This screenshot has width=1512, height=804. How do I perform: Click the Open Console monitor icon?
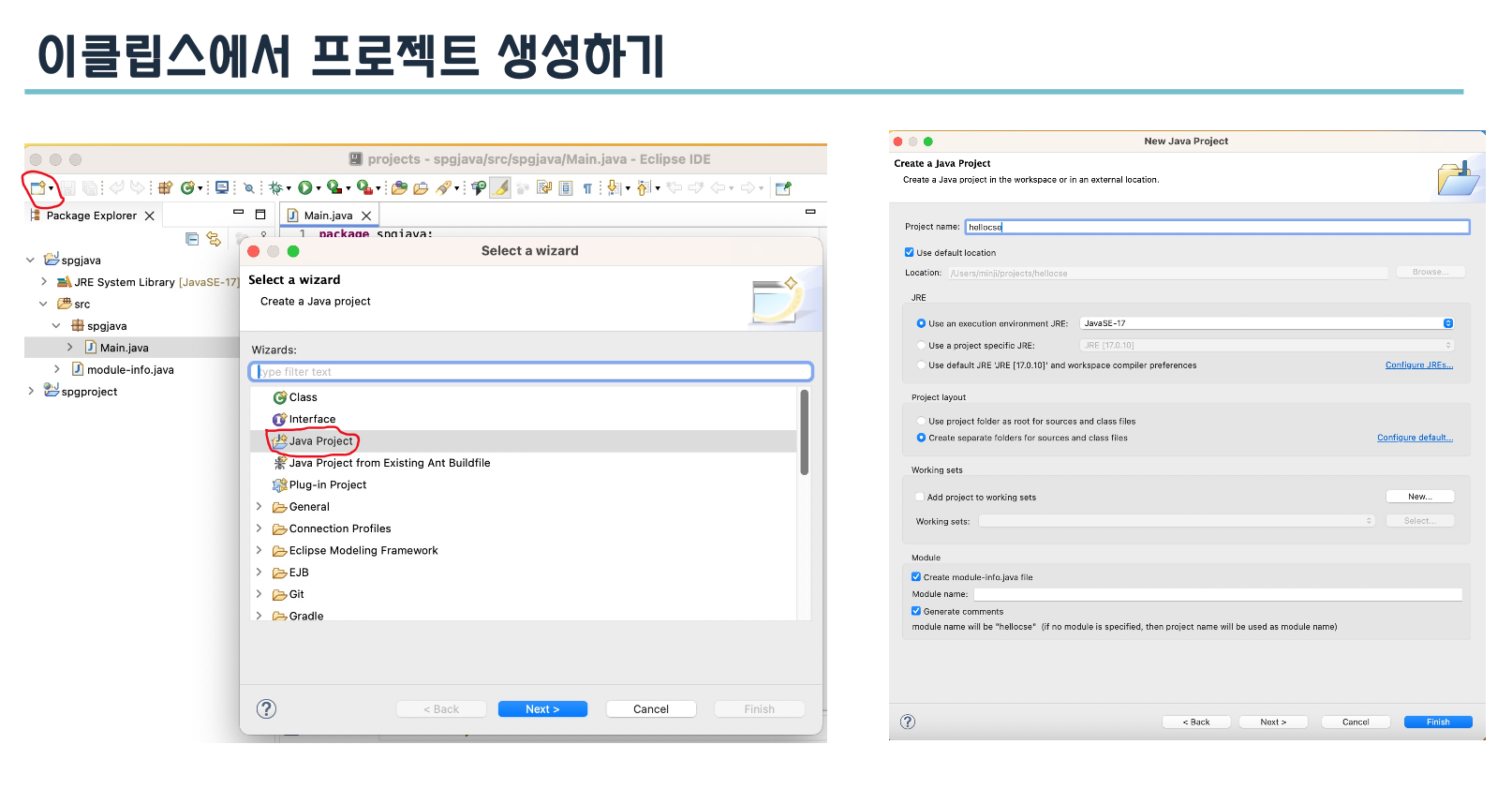point(222,187)
